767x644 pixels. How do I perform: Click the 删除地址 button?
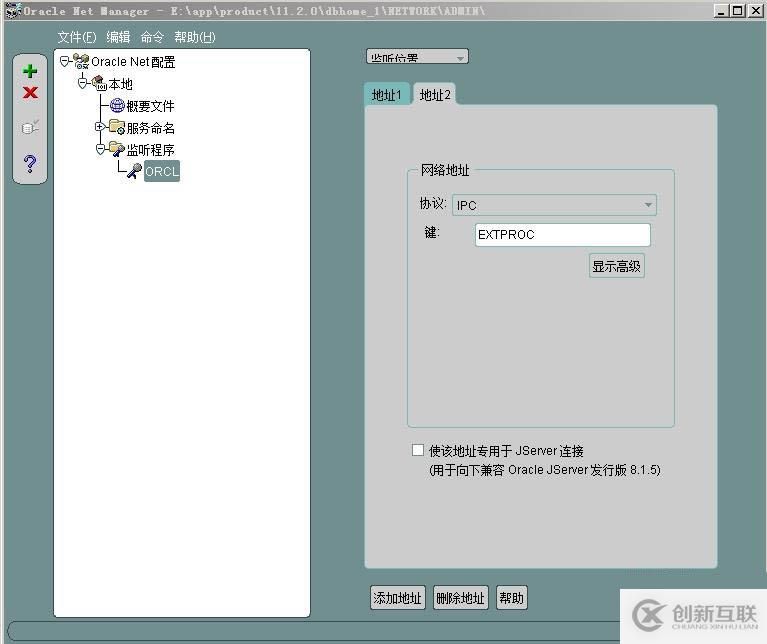[x=460, y=598]
